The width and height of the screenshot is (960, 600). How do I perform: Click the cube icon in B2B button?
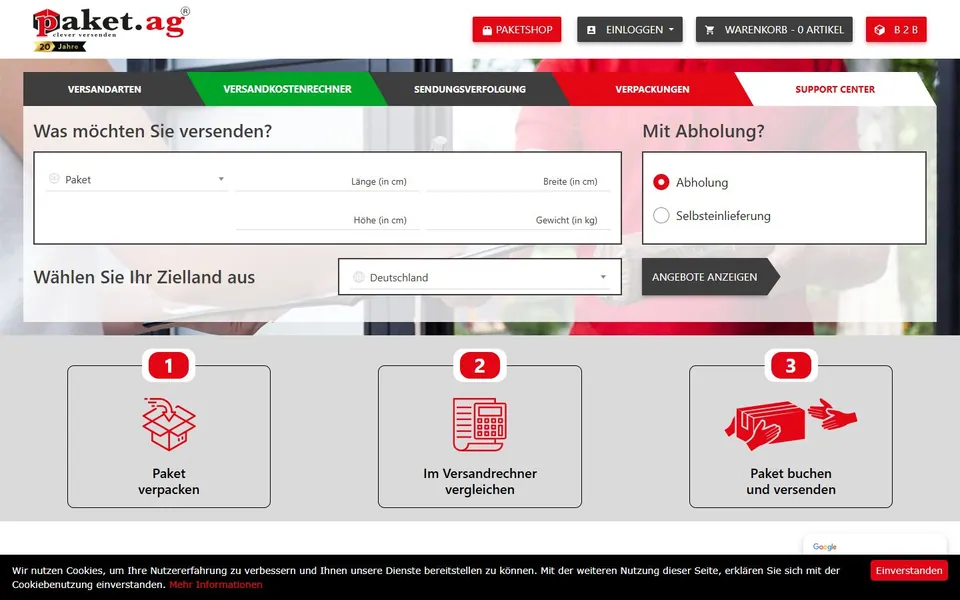880,30
